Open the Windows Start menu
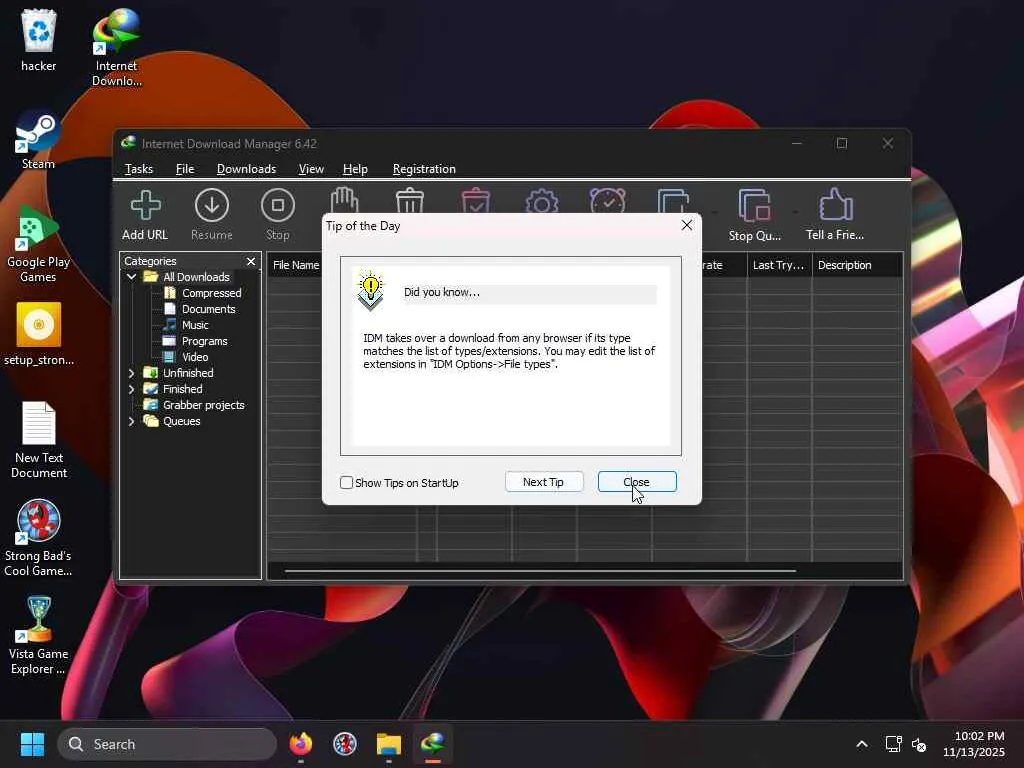This screenshot has height=768, width=1024. click(x=32, y=744)
